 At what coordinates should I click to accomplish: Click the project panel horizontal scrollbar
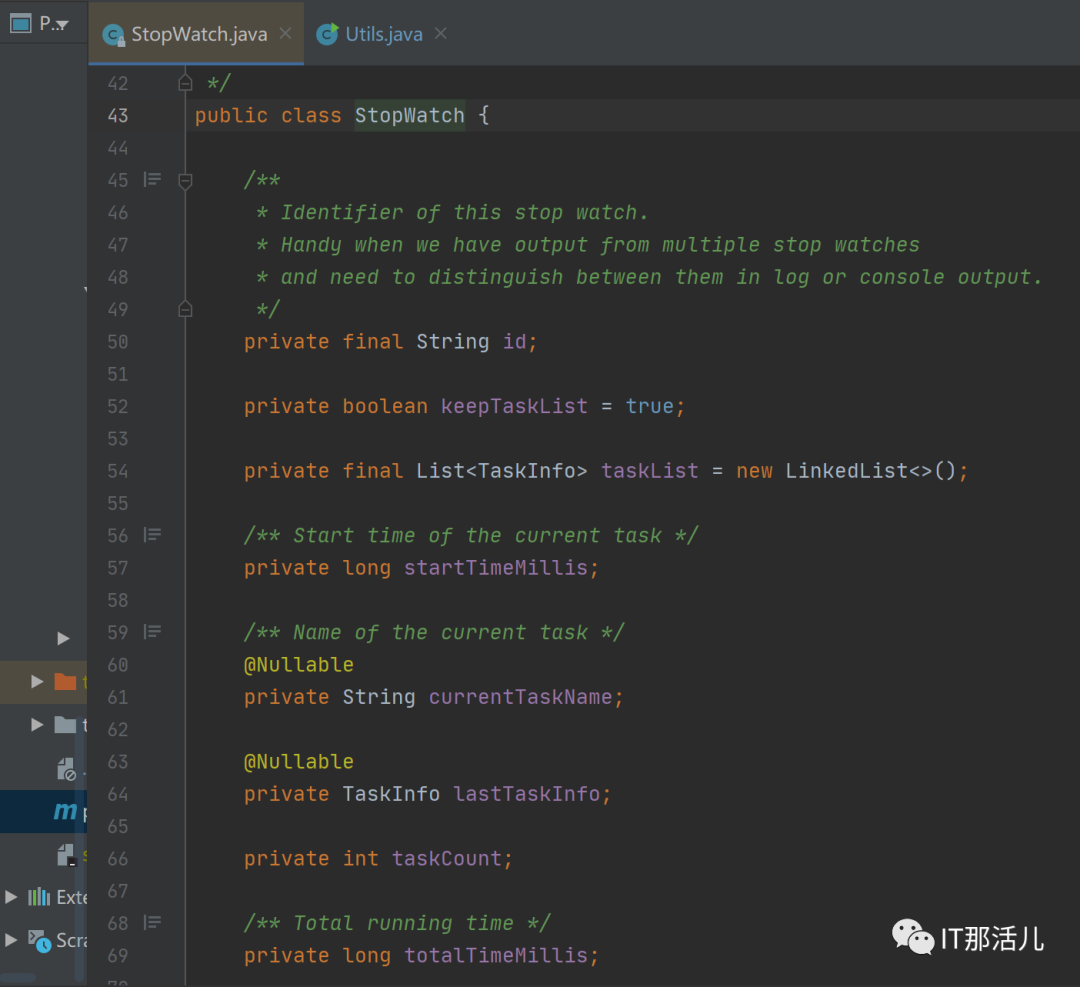coord(18,978)
